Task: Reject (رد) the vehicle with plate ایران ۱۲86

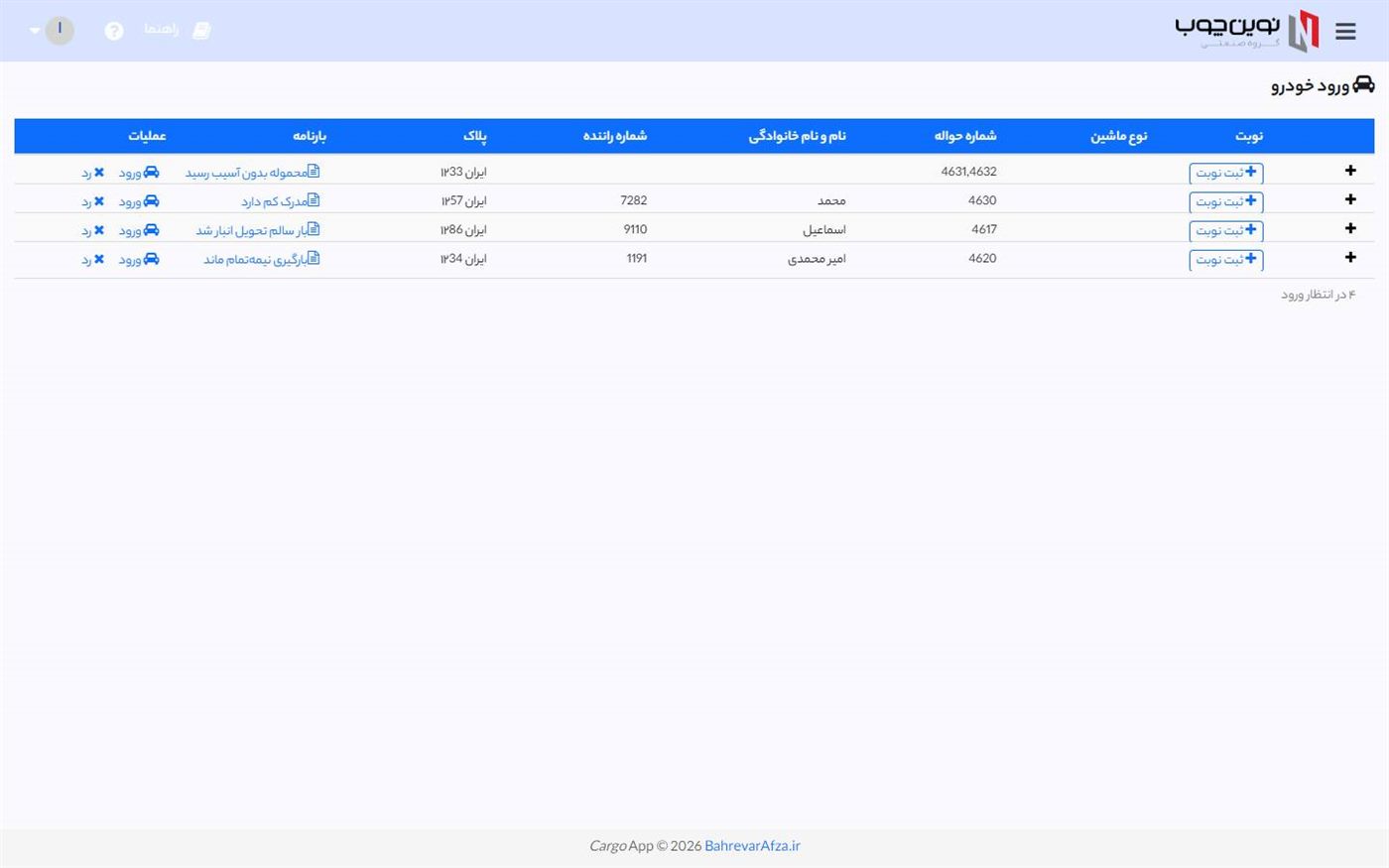Action: click(93, 230)
